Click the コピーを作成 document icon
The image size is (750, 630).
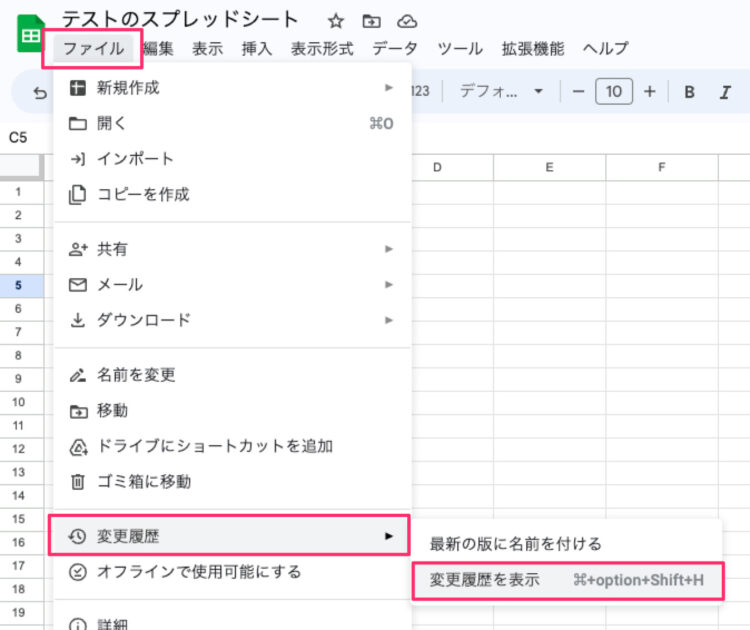(x=77, y=195)
